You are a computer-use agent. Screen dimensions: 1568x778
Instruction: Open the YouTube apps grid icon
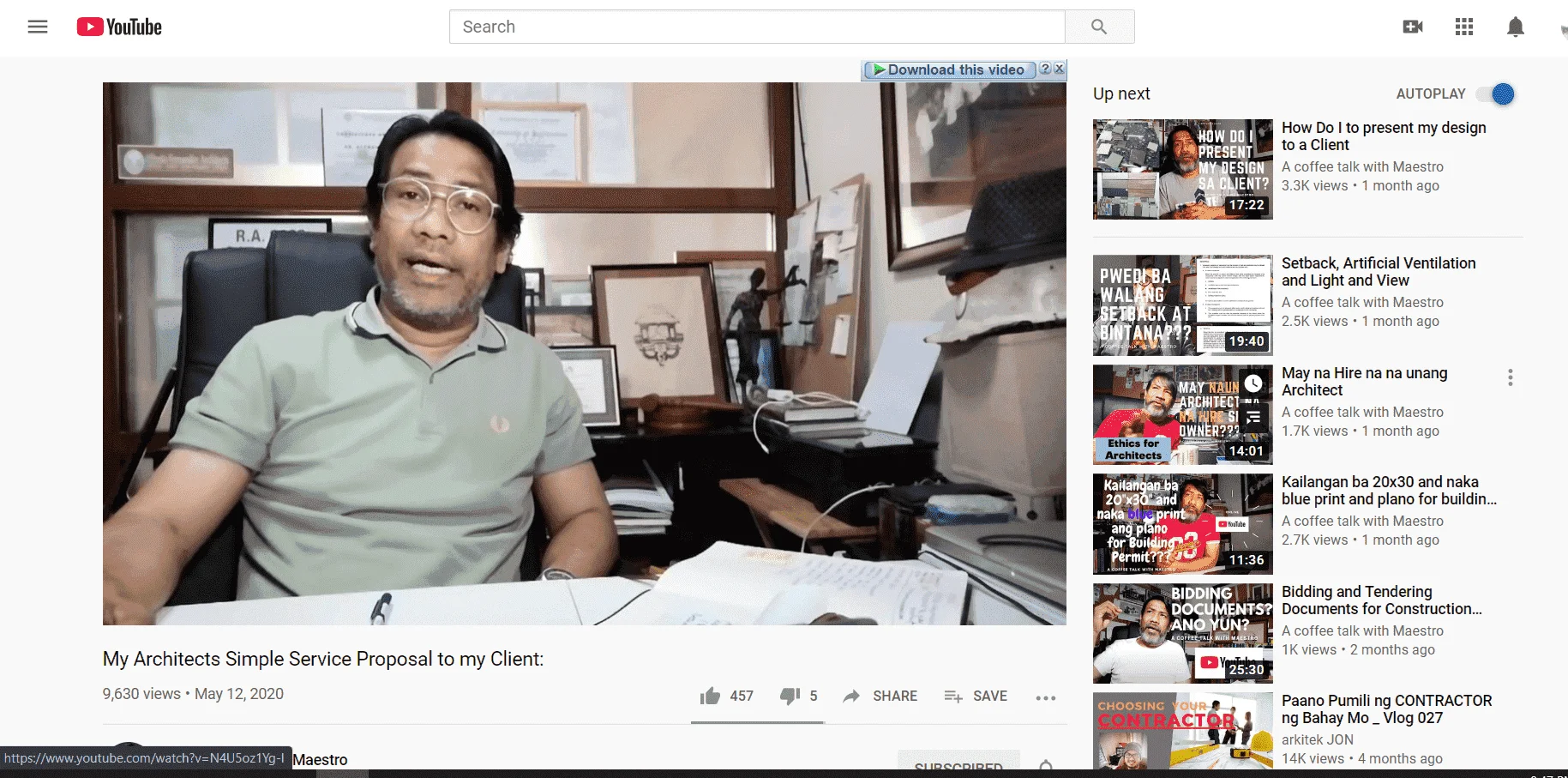click(1464, 27)
